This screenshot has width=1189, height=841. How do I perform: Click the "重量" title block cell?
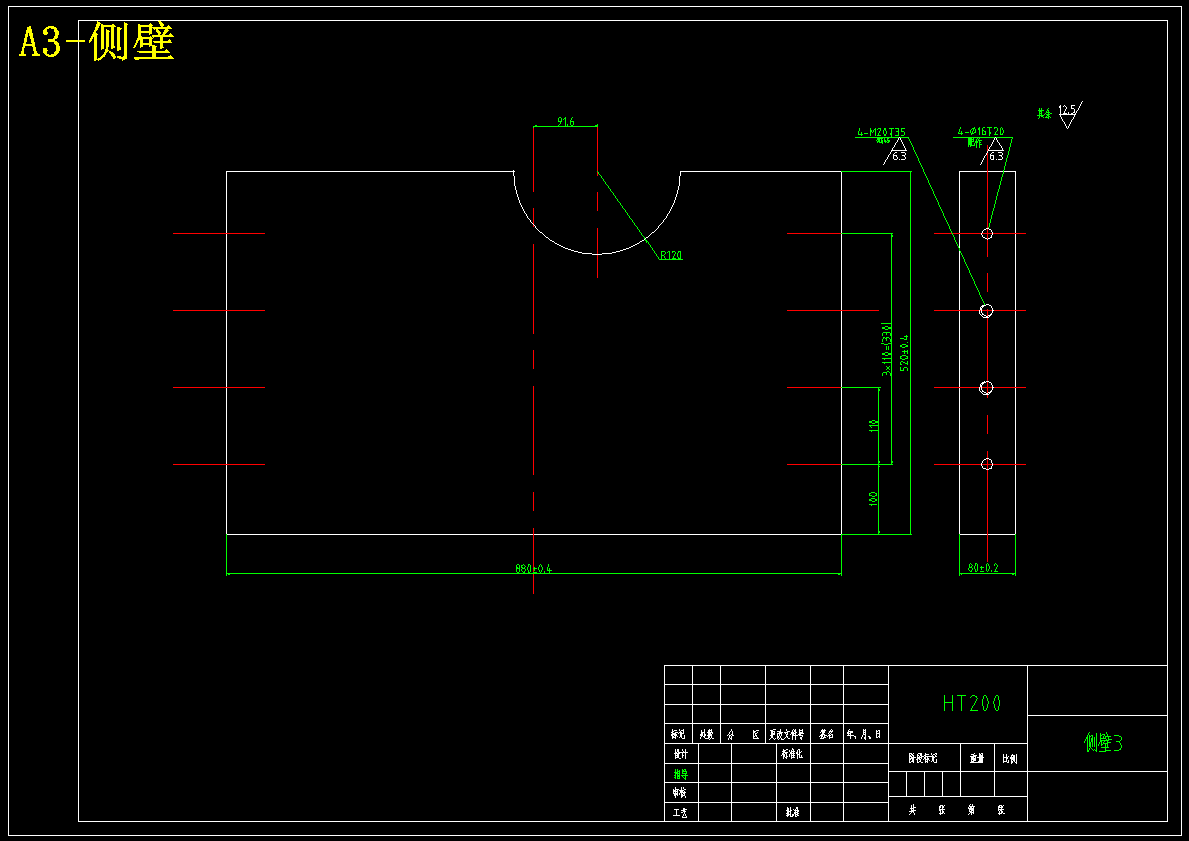tap(977, 758)
